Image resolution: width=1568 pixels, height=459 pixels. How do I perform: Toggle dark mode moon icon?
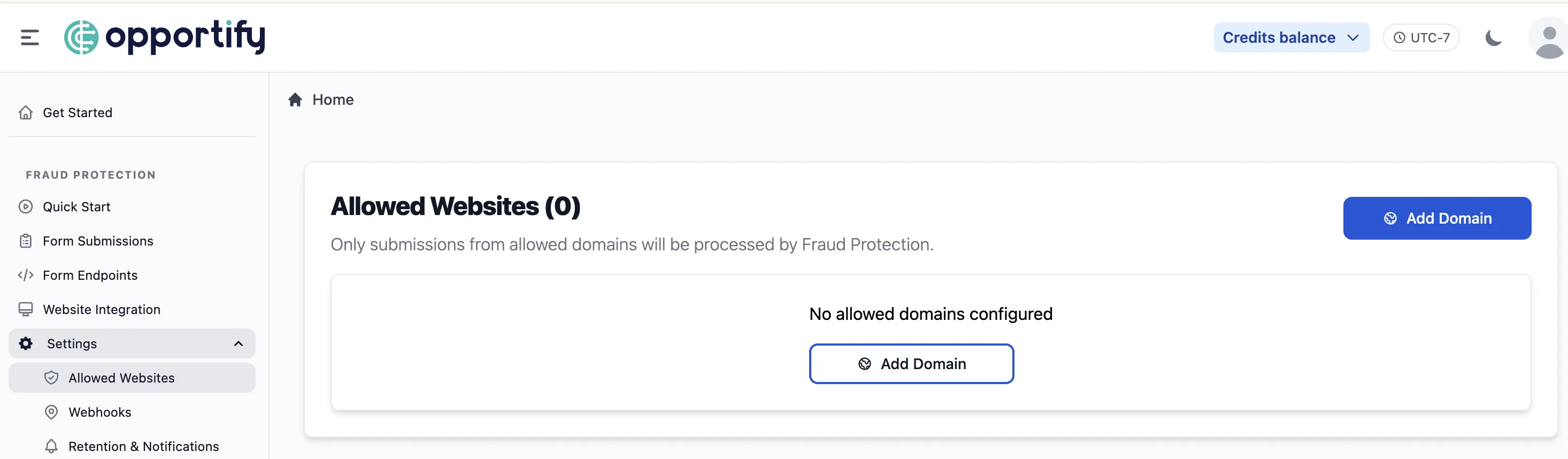point(1493,38)
